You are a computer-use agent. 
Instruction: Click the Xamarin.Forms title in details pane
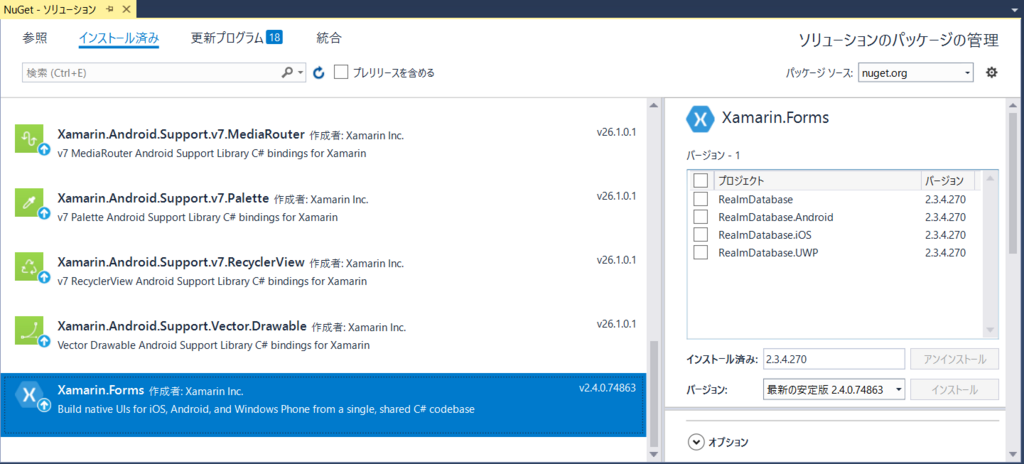click(775, 118)
